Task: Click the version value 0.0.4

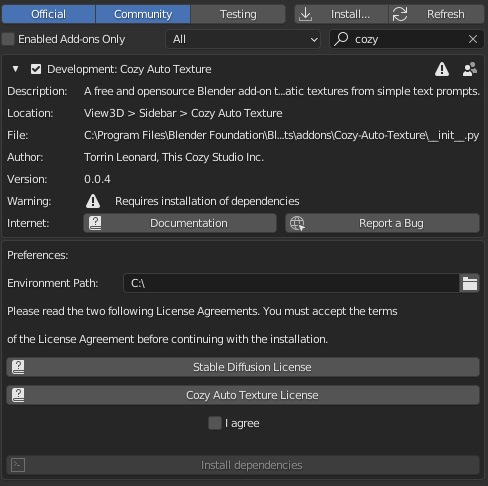Action: pyautogui.click(x=97, y=179)
